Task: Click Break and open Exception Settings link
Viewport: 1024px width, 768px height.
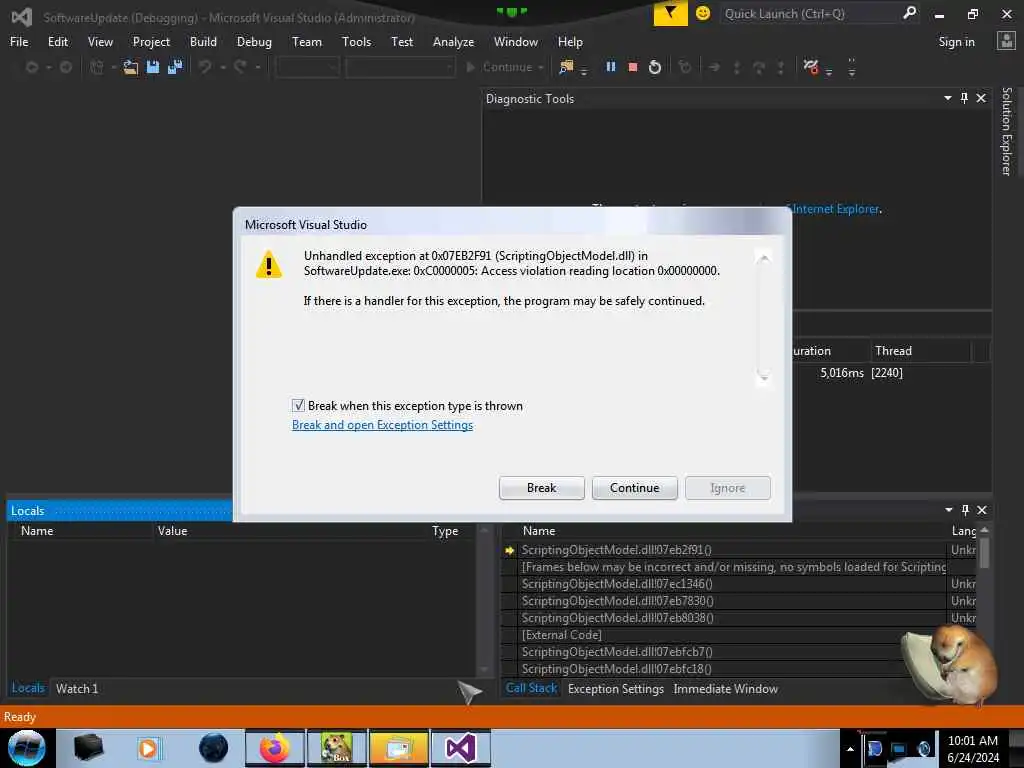Action: point(382,425)
